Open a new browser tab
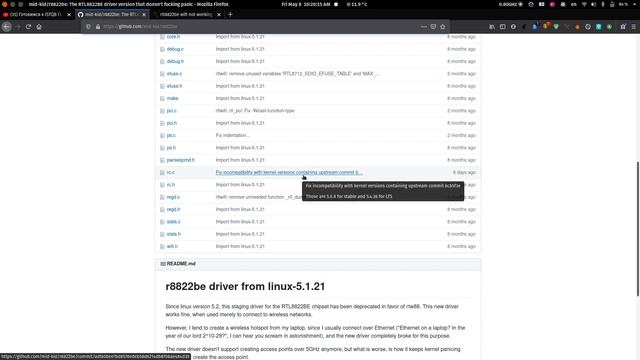Viewport: 640px width, 360px height. [x=230, y=14]
